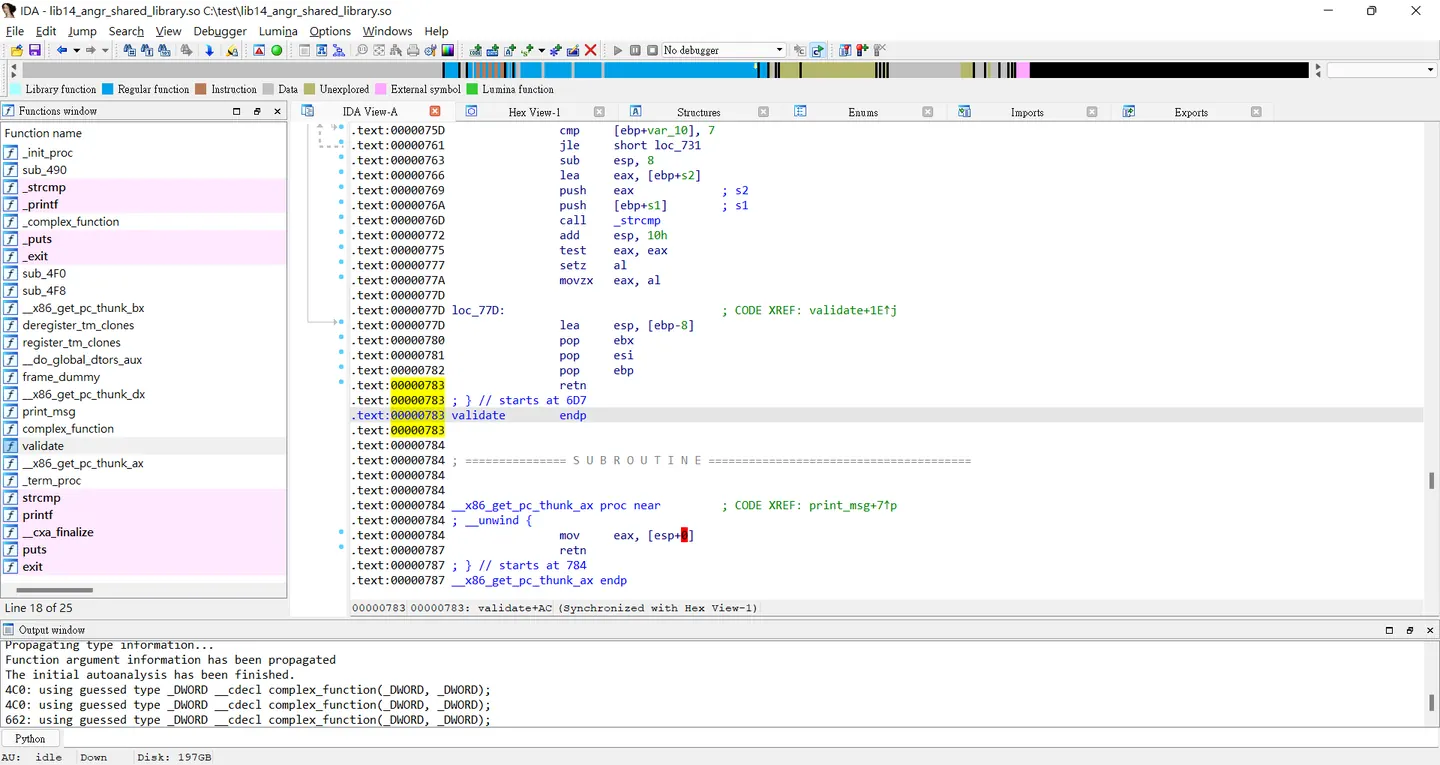Click the blue down arrow search icon
This screenshot has height=765, width=1440.
(x=209, y=50)
